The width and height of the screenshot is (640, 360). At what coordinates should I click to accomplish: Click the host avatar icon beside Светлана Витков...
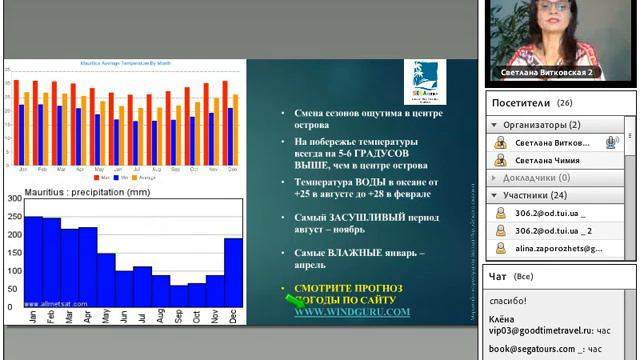pos(500,142)
